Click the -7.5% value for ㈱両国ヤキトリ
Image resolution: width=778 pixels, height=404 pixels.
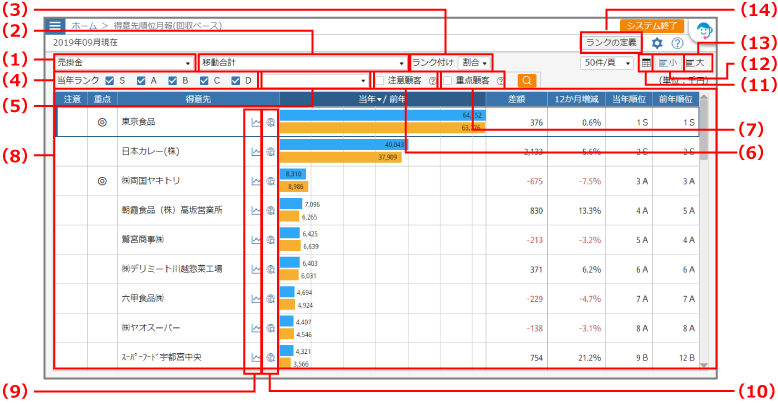(589, 181)
